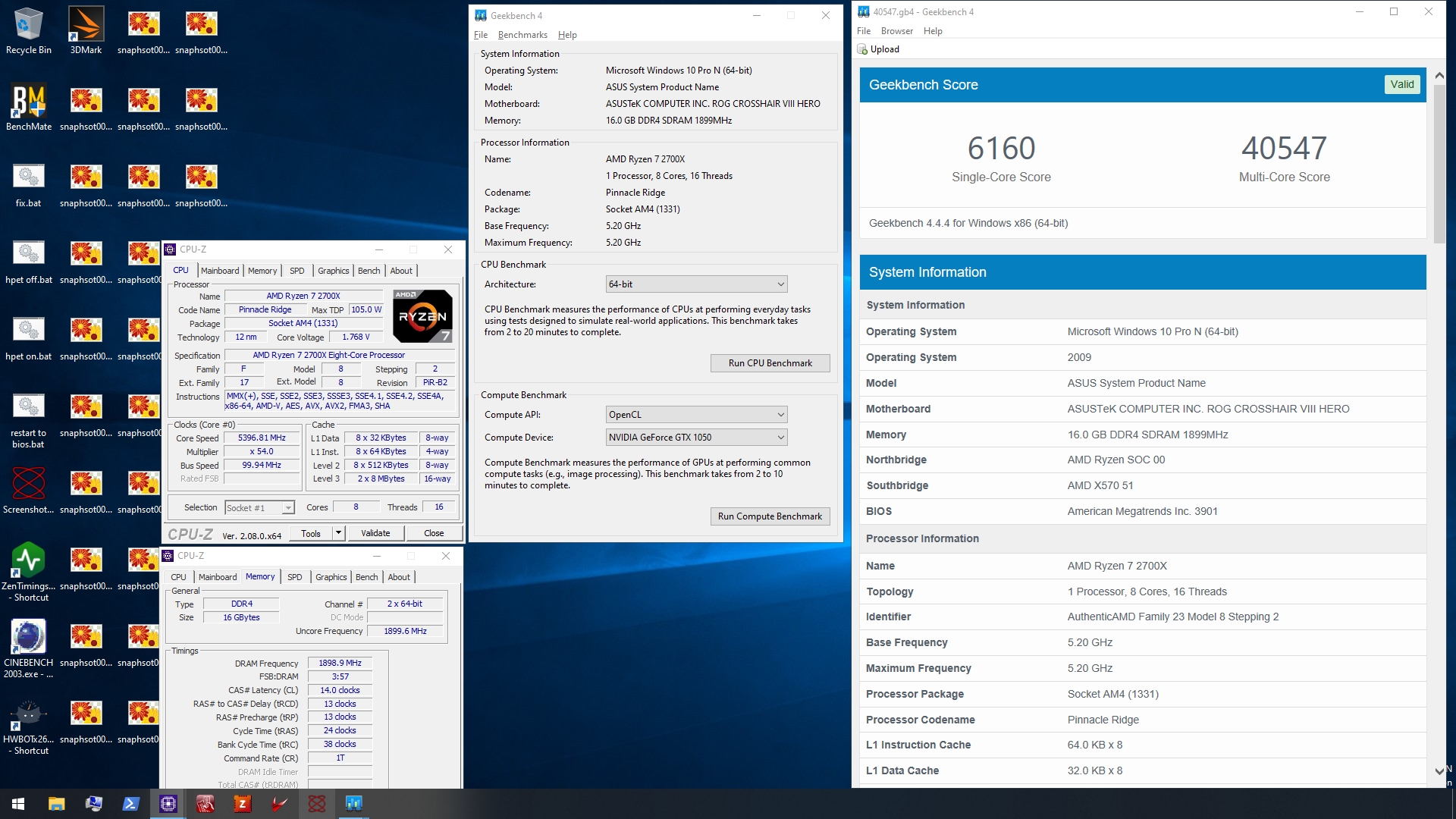Click the Run Compute Benchmark button

click(770, 516)
